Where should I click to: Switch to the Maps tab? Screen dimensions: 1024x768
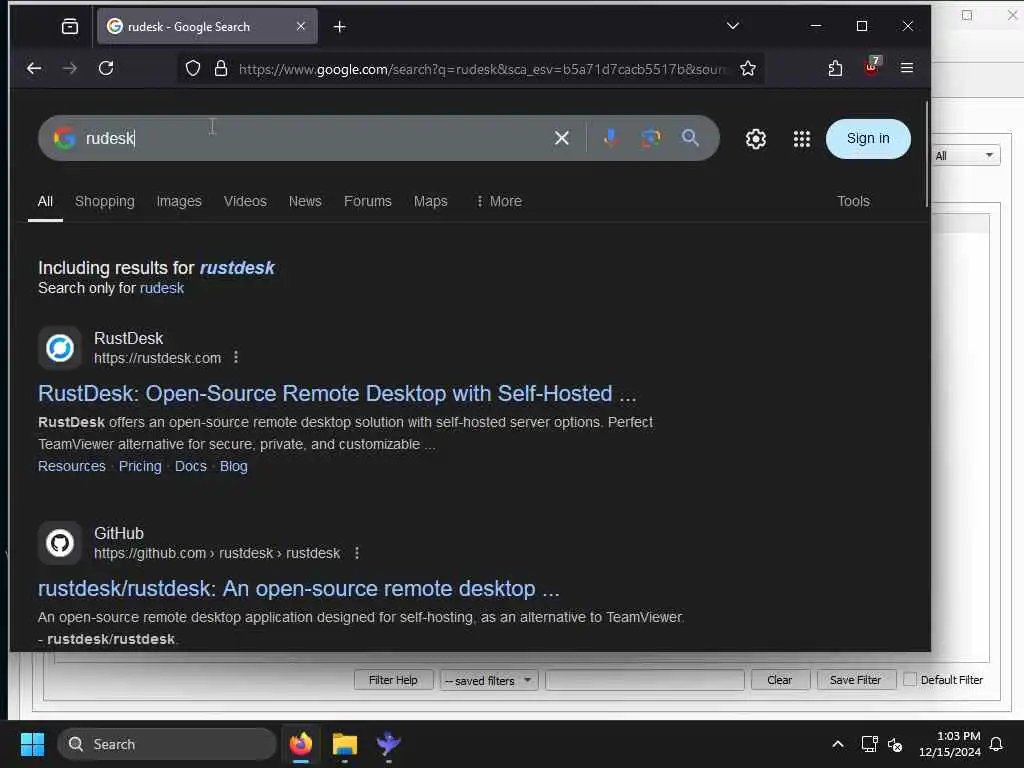pyautogui.click(x=430, y=201)
